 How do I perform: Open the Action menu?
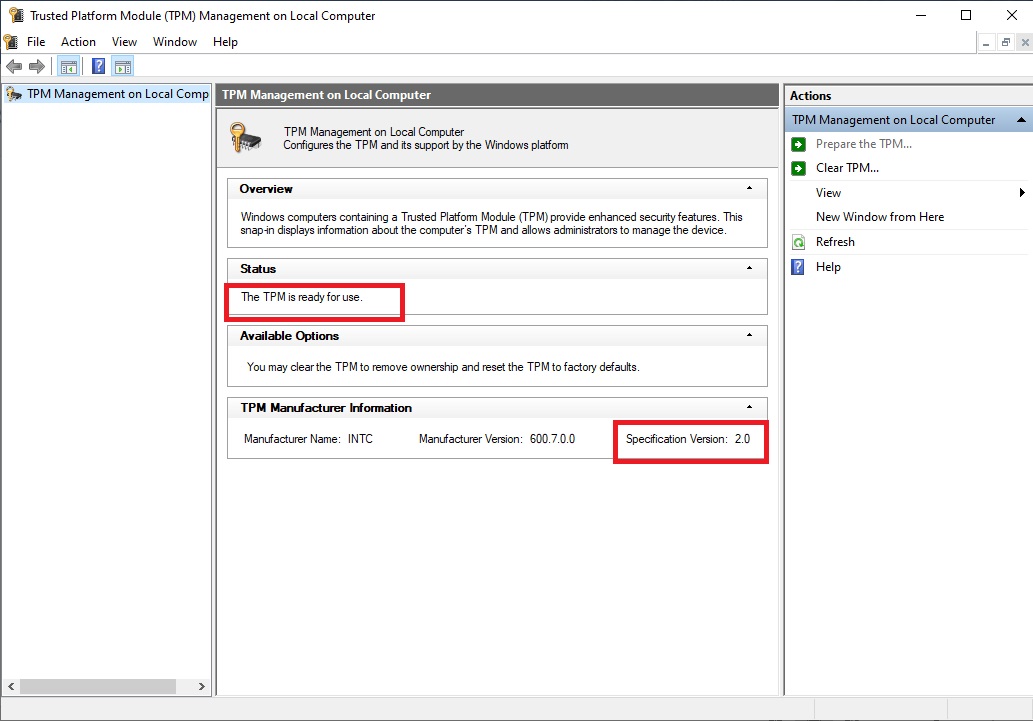coord(78,42)
